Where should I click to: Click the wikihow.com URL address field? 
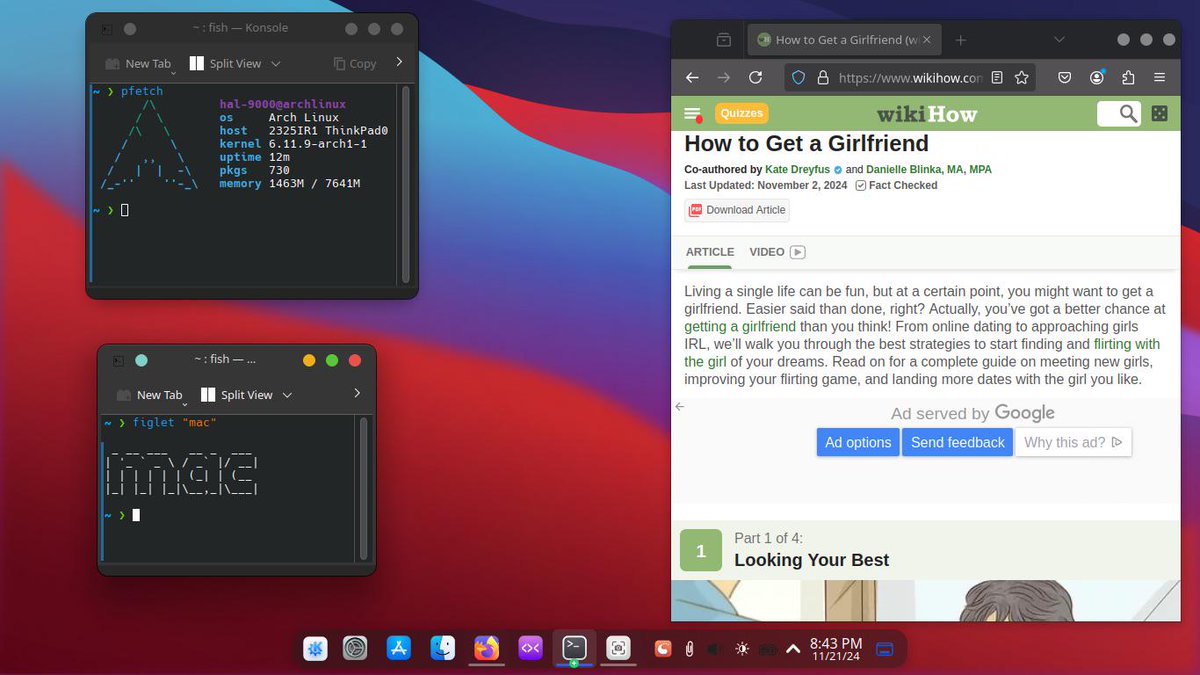(x=910, y=77)
